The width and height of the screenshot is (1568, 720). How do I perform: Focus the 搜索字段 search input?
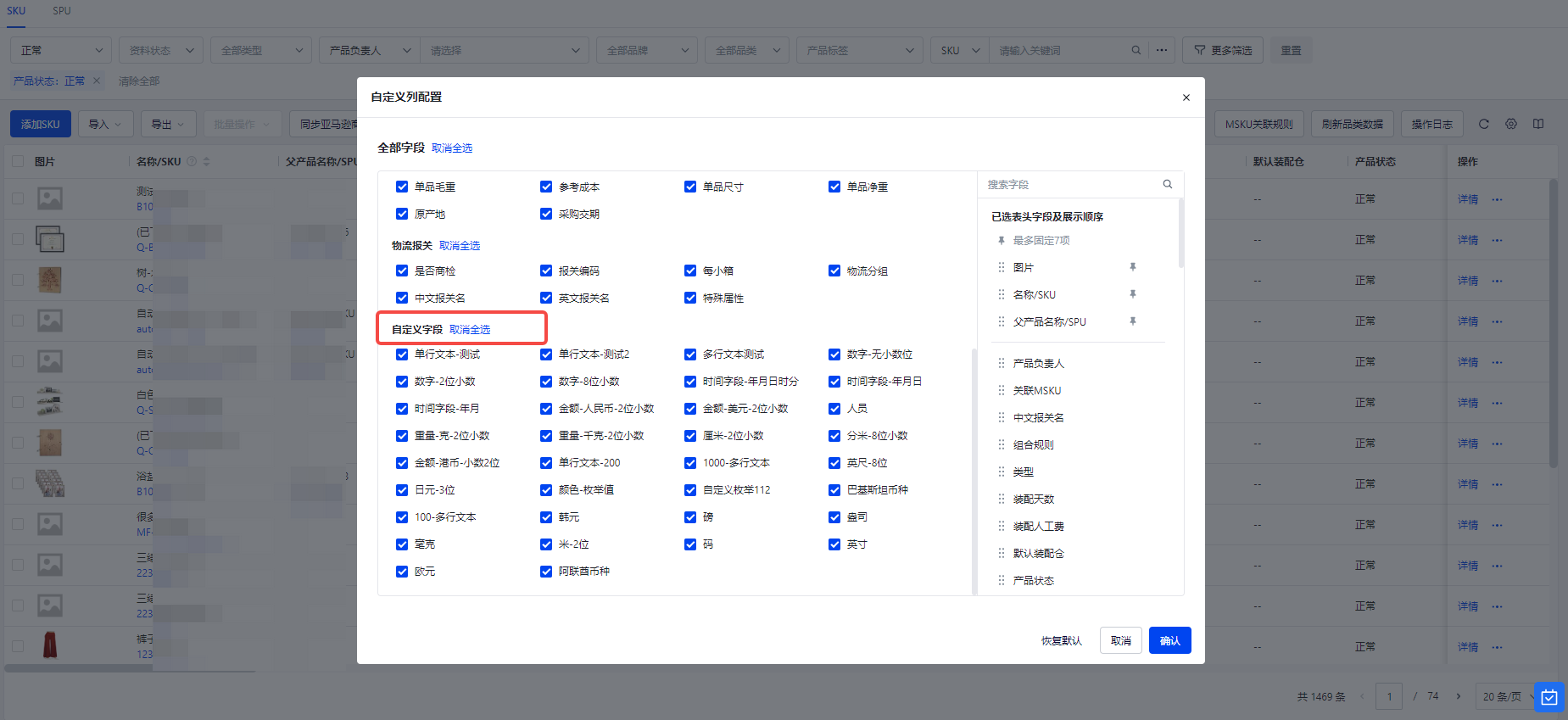pyautogui.click(x=1070, y=184)
